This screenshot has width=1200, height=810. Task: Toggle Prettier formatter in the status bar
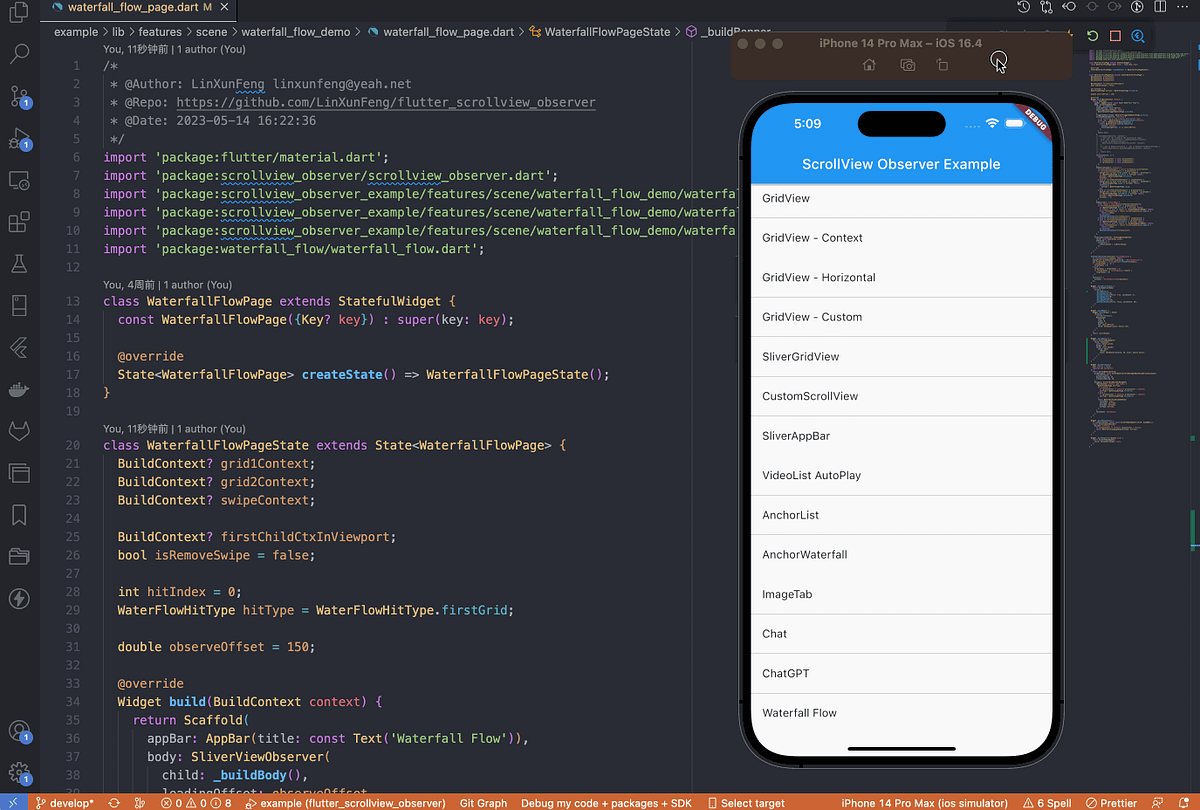1113,802
